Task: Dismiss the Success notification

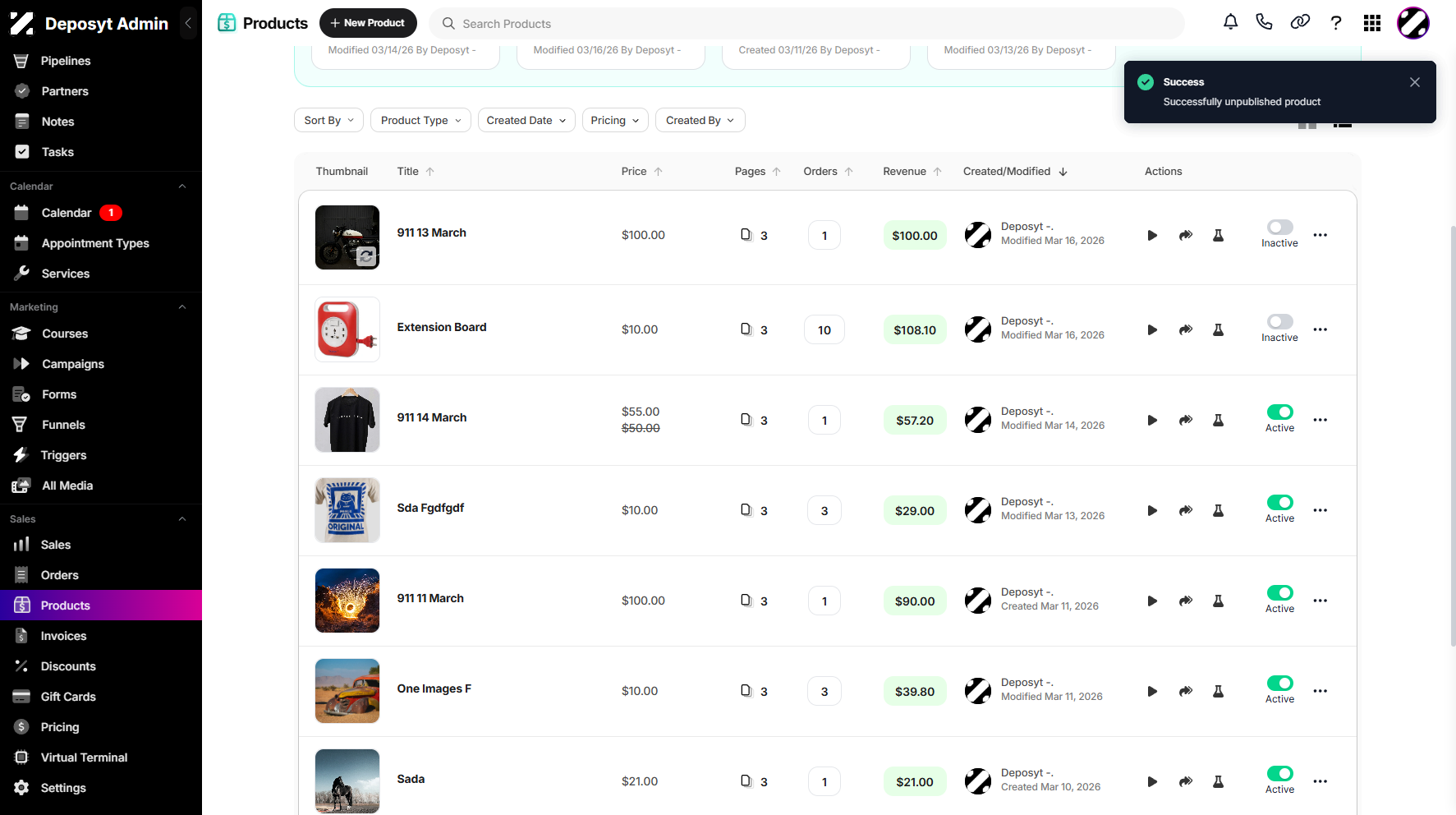Action: 1414,82
